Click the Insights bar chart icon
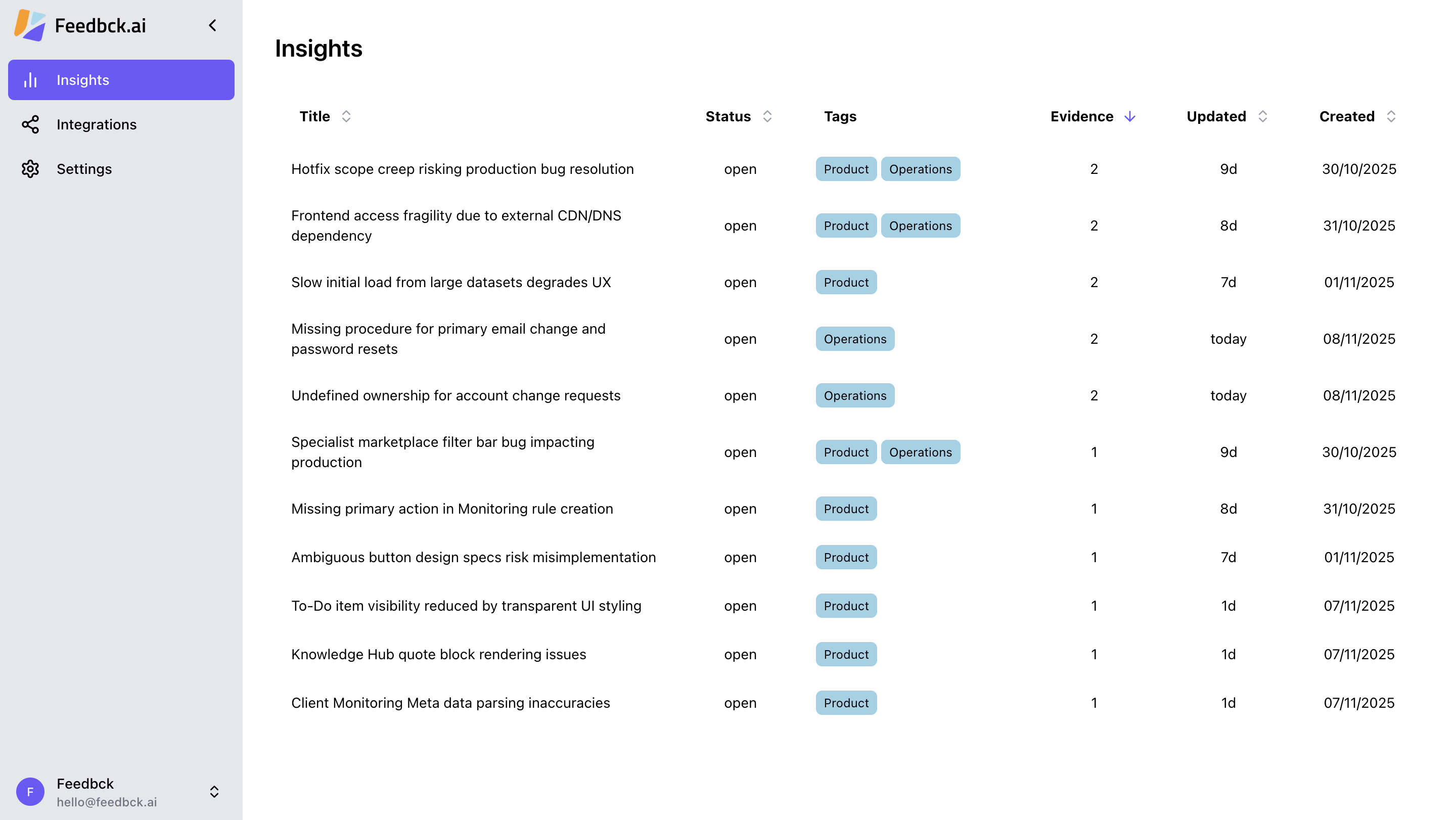Screen dimensions: 1456x820 coord(30,80)
